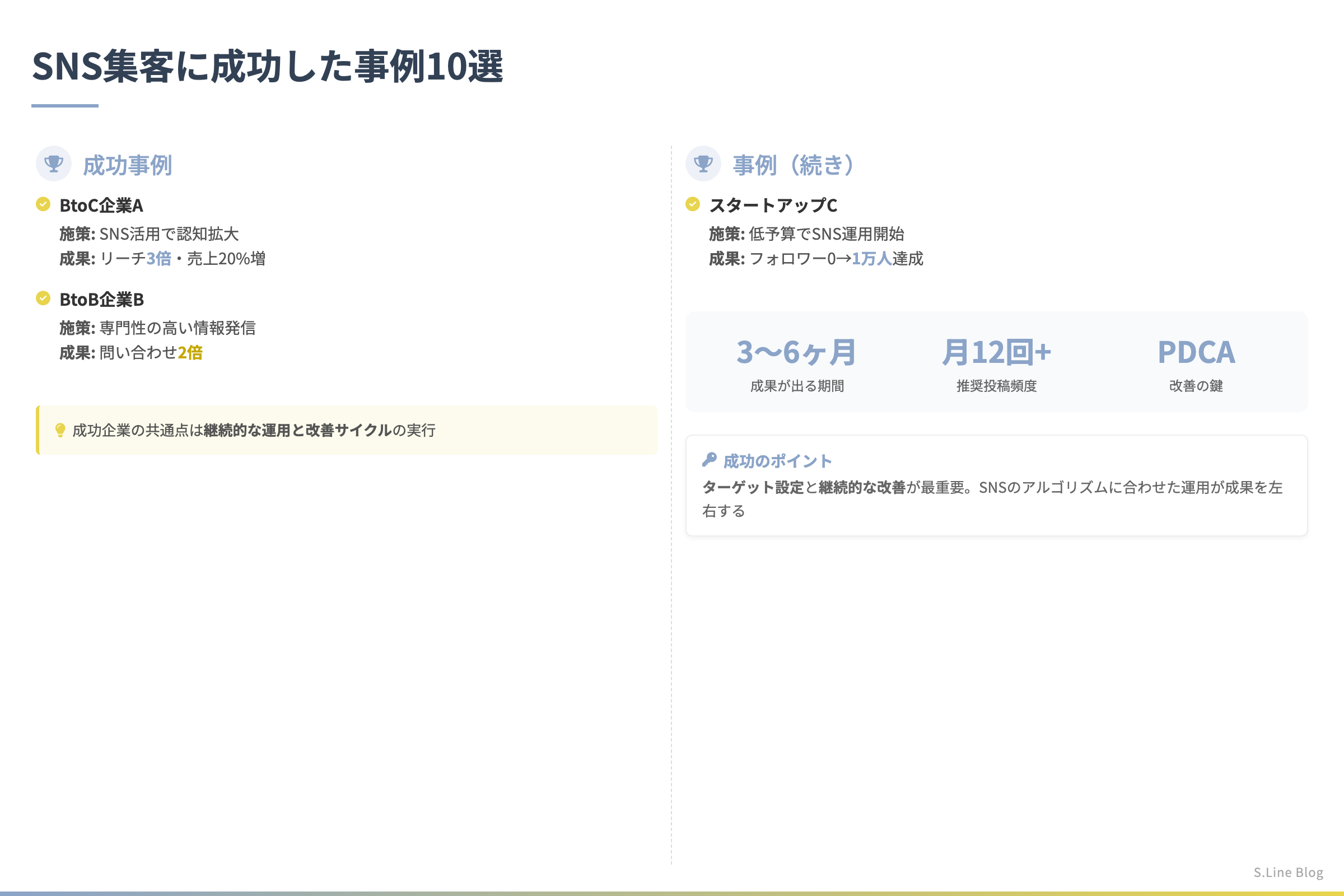Click the result line フォロワー0→1万人達成
This screenshot has height=896, width=1344.
pyautogui.click(x=816, y=259)
